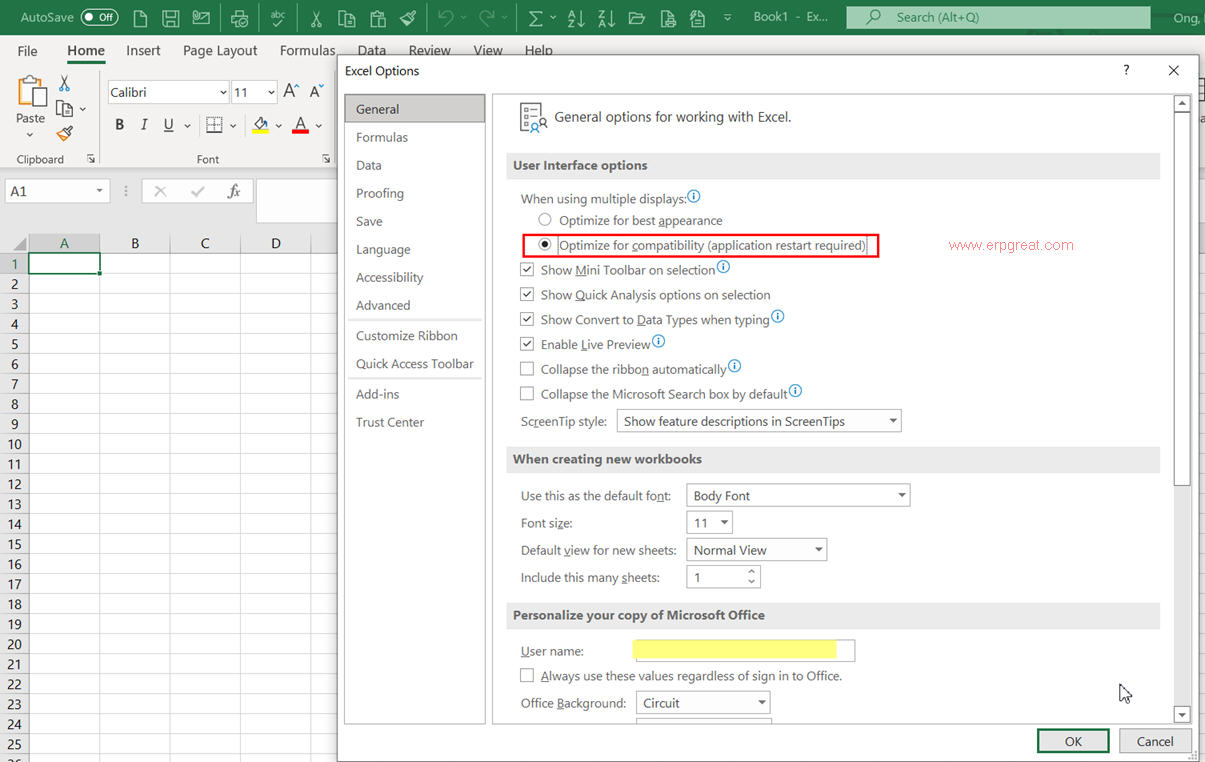Click Borders icon in Font group
The width and height of the screenshot is (1205, 762).
pos(214,125)
